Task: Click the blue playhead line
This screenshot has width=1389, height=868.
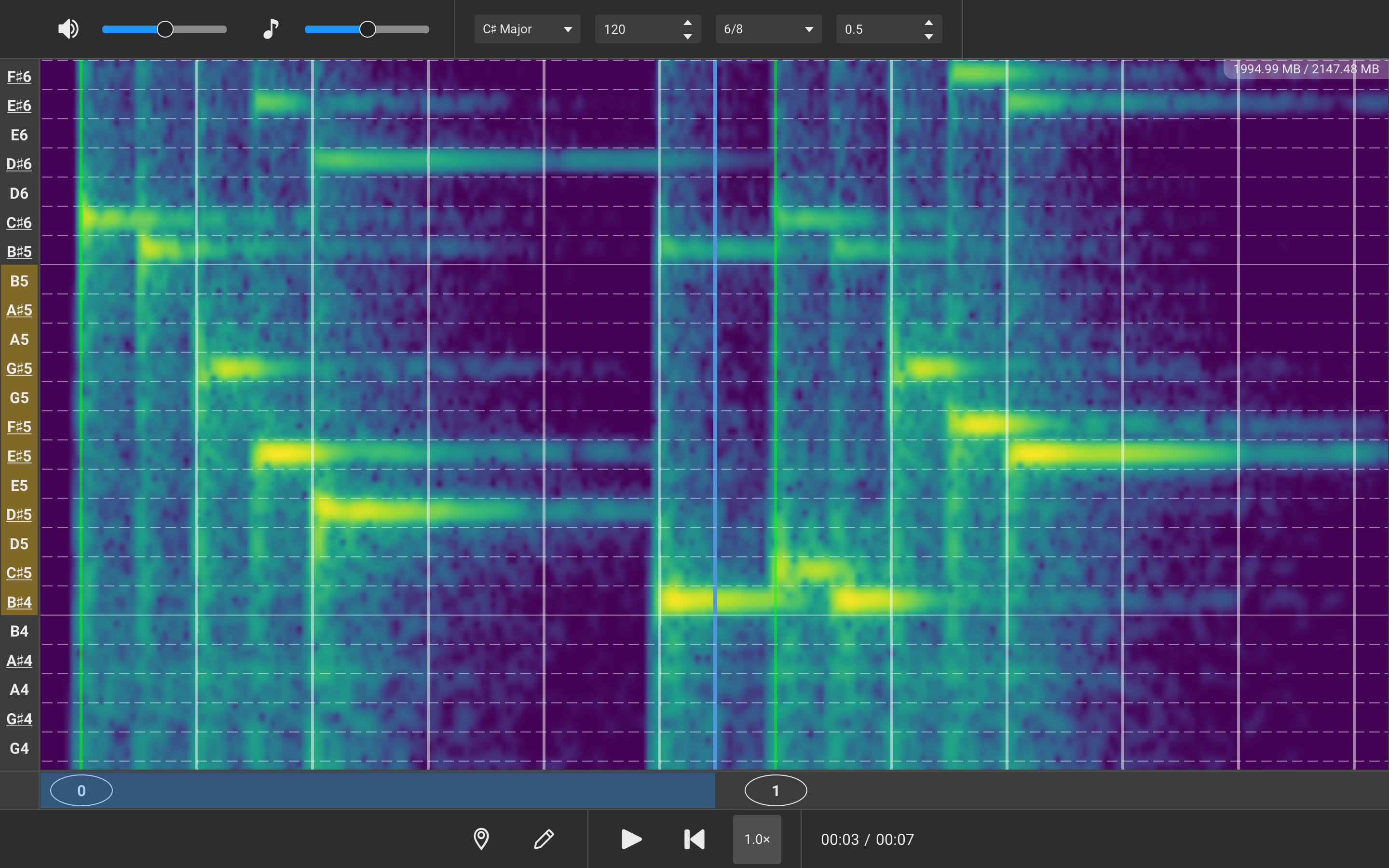Action: 715,414
